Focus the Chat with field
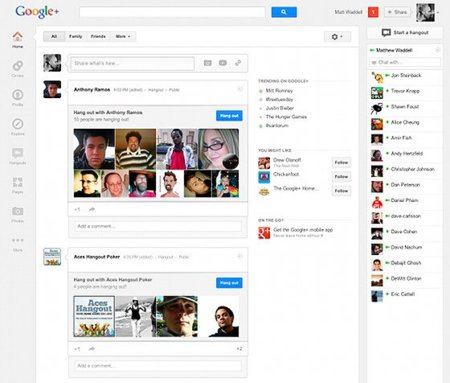Screen dimensions: 450x383 click(405, 62)
